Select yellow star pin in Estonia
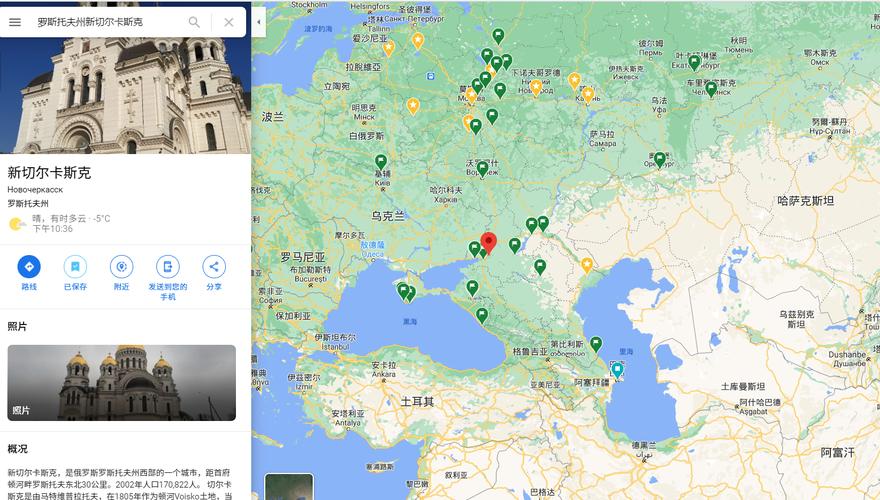Viewport: 880px width, 500px height. coord(388,48)
